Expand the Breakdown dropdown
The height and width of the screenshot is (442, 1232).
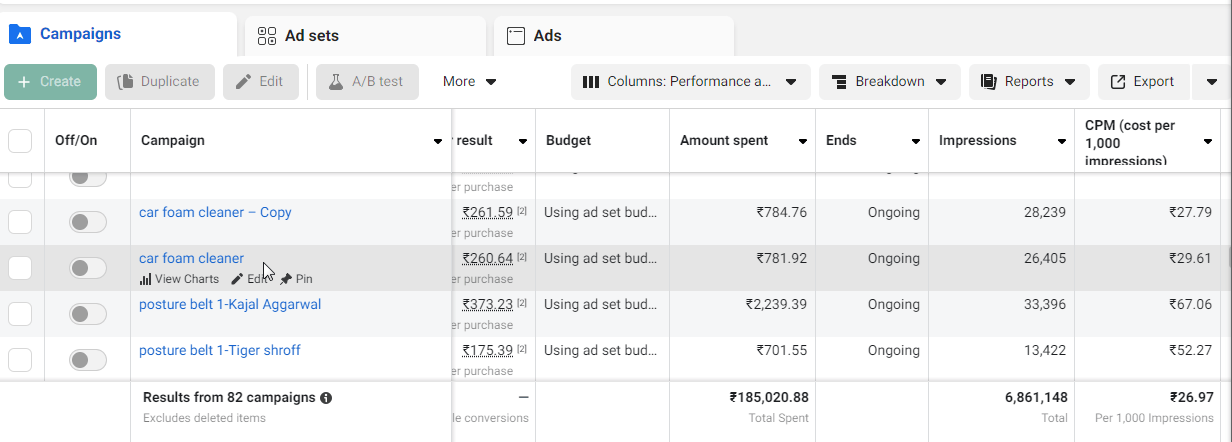[x=889, y=82]
